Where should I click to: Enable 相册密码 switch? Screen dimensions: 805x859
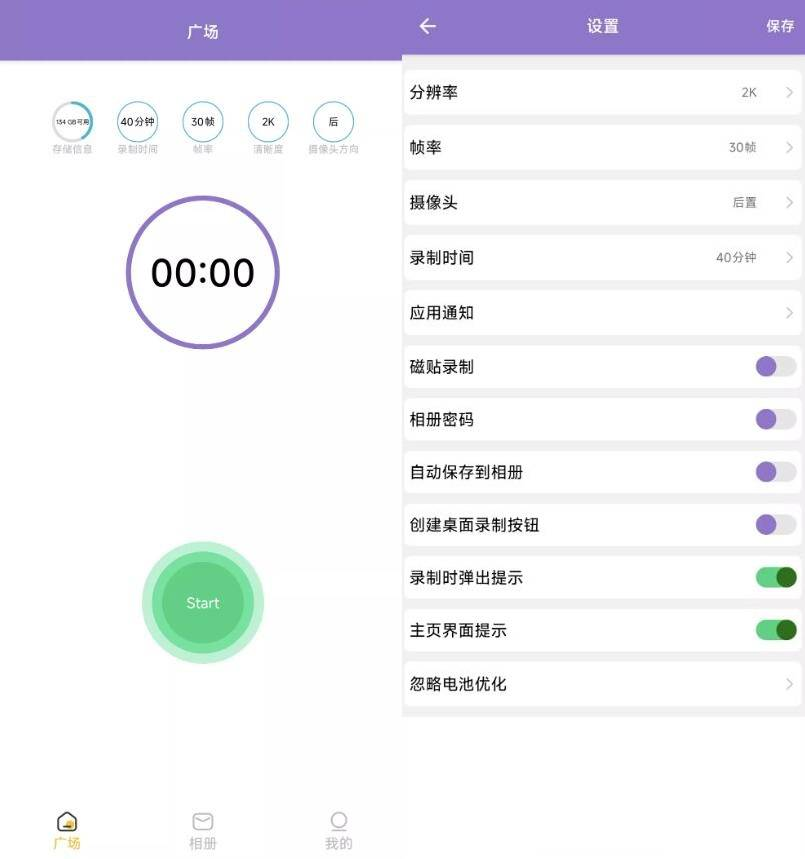775,419
